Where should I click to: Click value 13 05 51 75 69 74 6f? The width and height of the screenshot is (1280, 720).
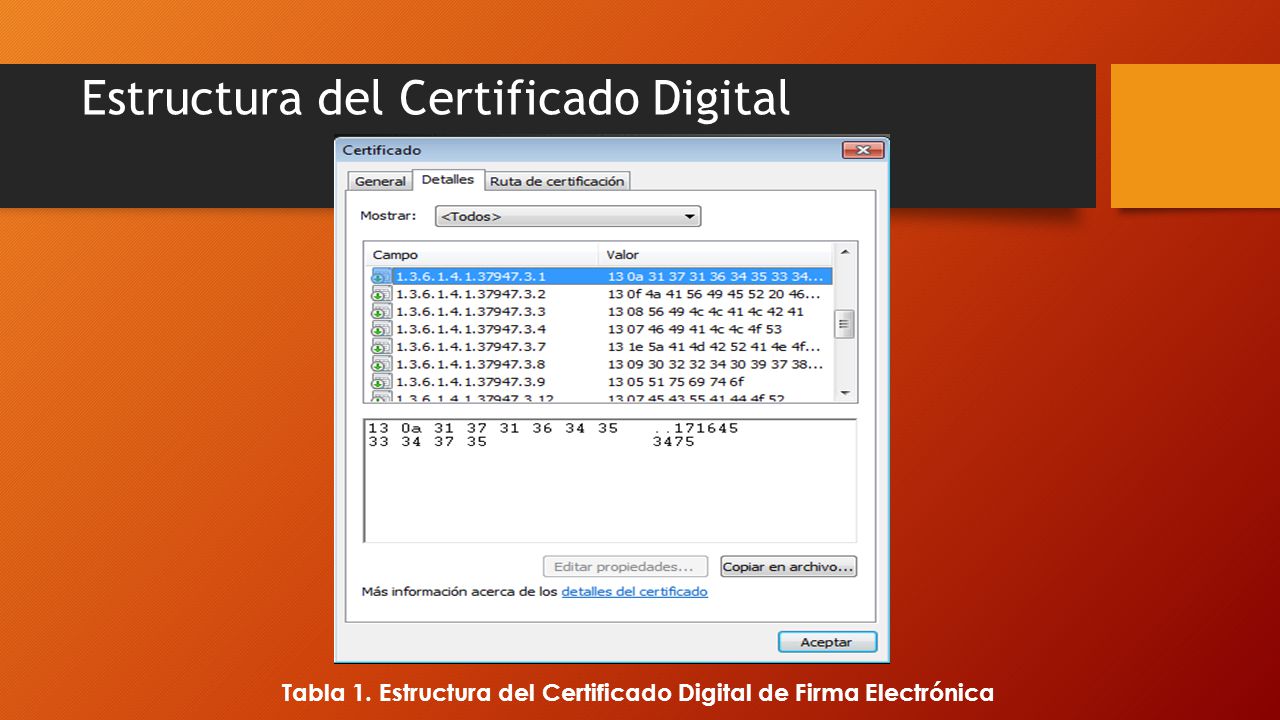(676, 382)
